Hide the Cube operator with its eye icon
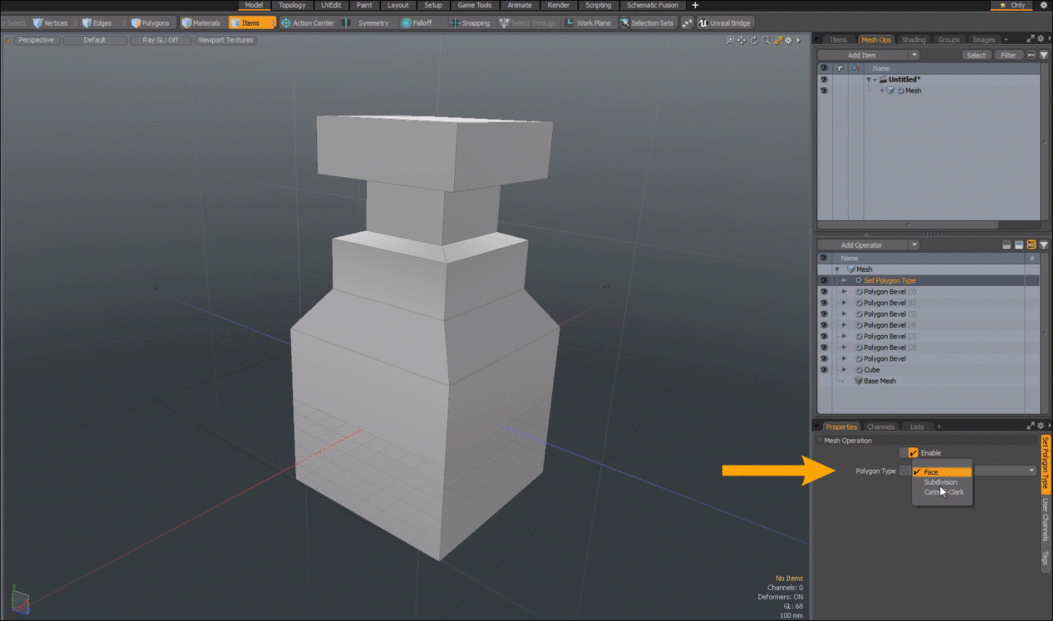 (x=824, y=370)
